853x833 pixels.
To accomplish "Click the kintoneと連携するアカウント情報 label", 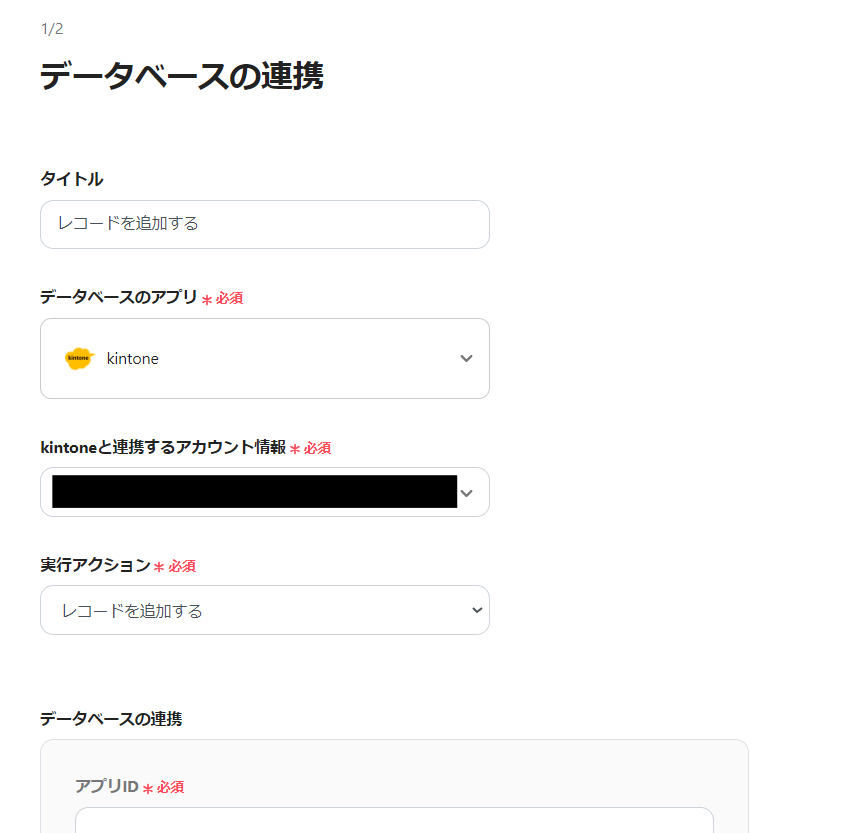I will point(162,447).
